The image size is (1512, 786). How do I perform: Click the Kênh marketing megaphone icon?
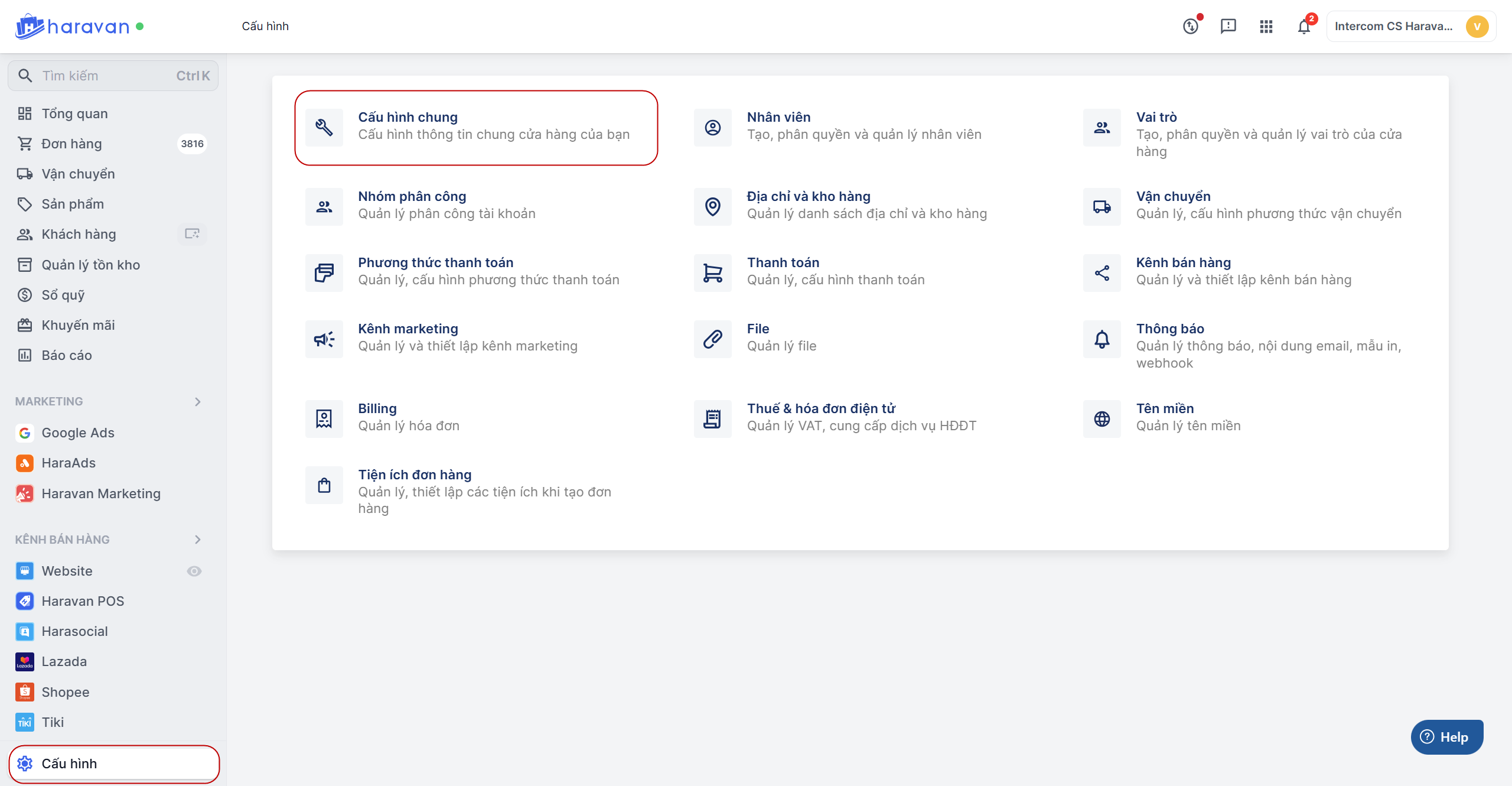pos(324,339)
